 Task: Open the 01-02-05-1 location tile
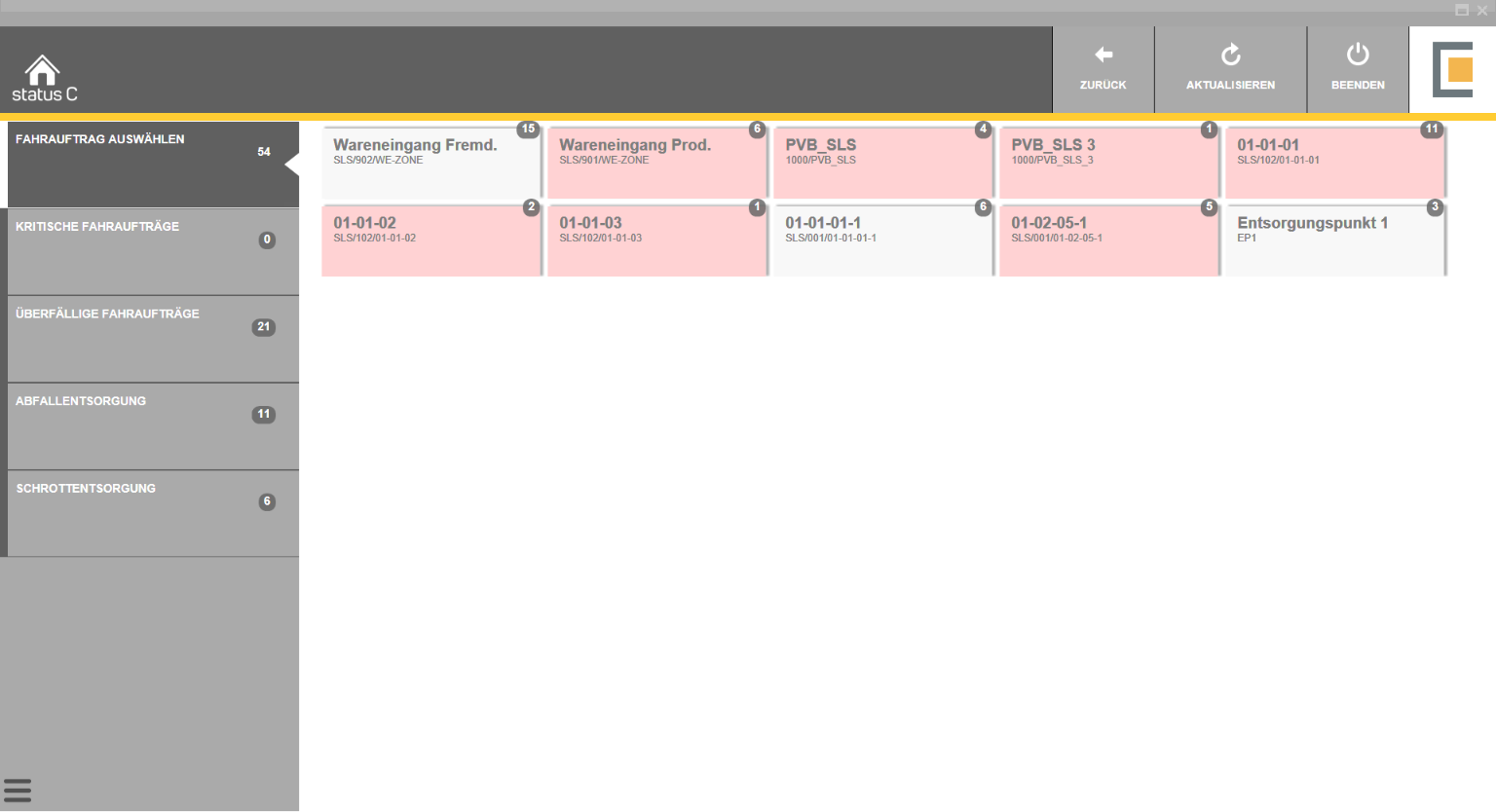1108,240
